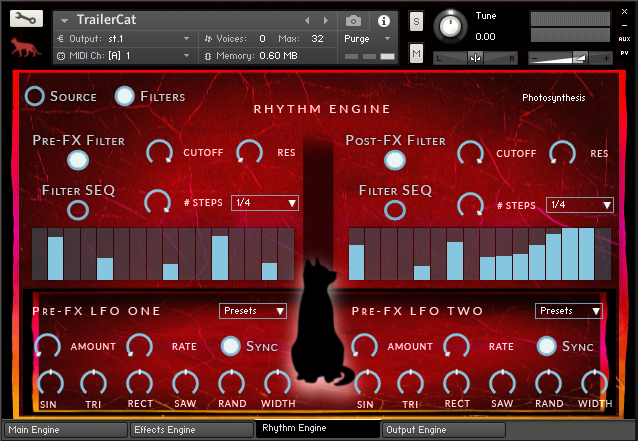This screenshot has width=638, height=441.
Task: Switch to the Output Engine tab
Action: coord(444,430)
